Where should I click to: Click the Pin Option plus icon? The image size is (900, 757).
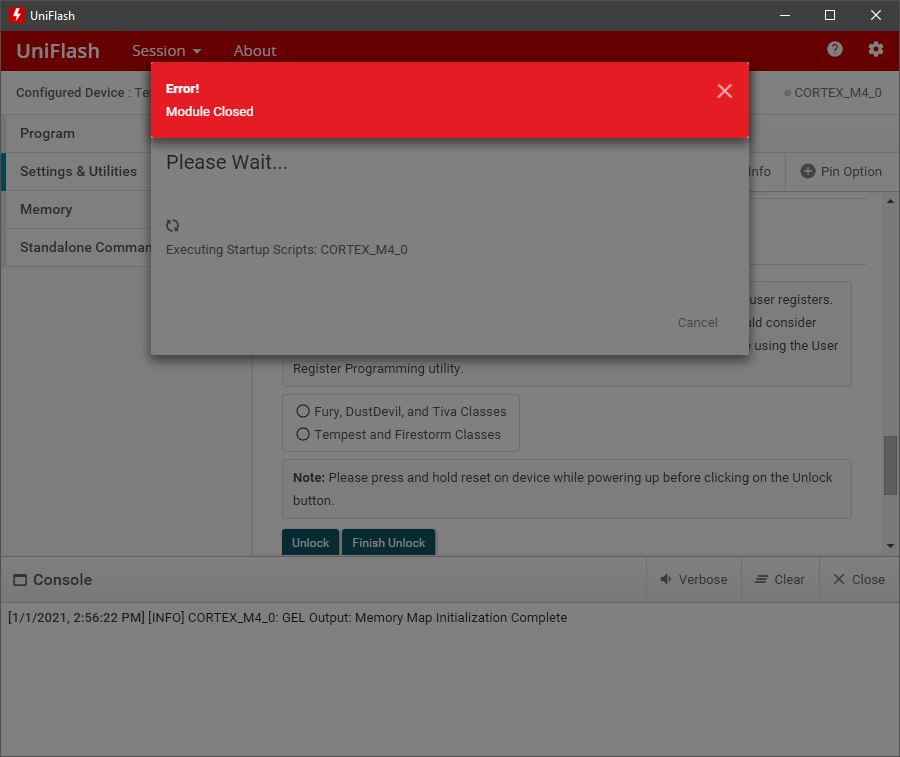point(808,171)
